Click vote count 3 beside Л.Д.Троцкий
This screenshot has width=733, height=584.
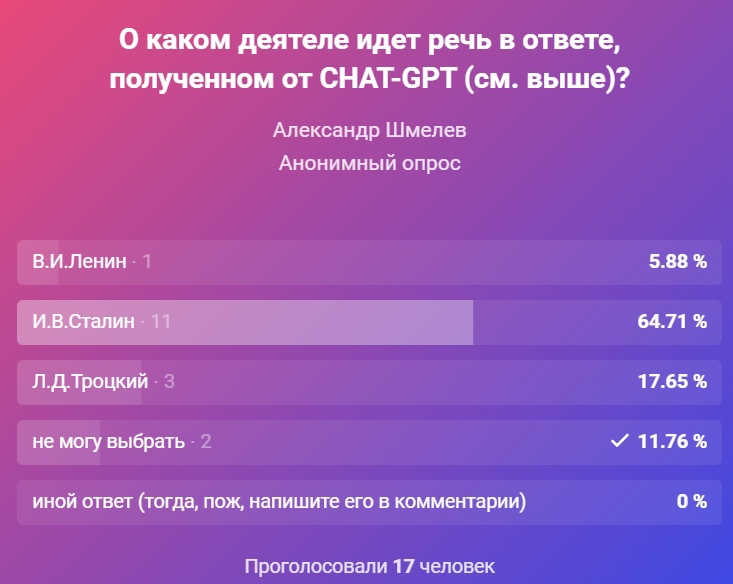[x=169, y=382]
